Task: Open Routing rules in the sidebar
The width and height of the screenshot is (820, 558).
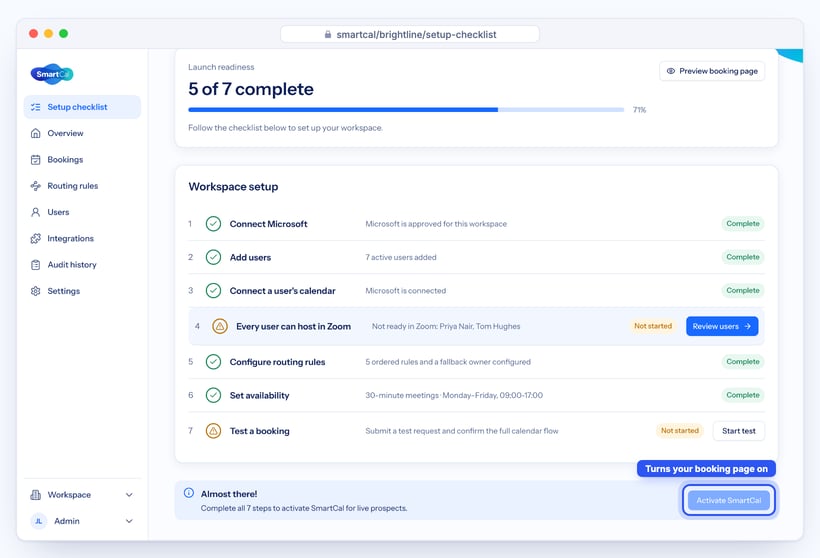Action: coord(82,186)
